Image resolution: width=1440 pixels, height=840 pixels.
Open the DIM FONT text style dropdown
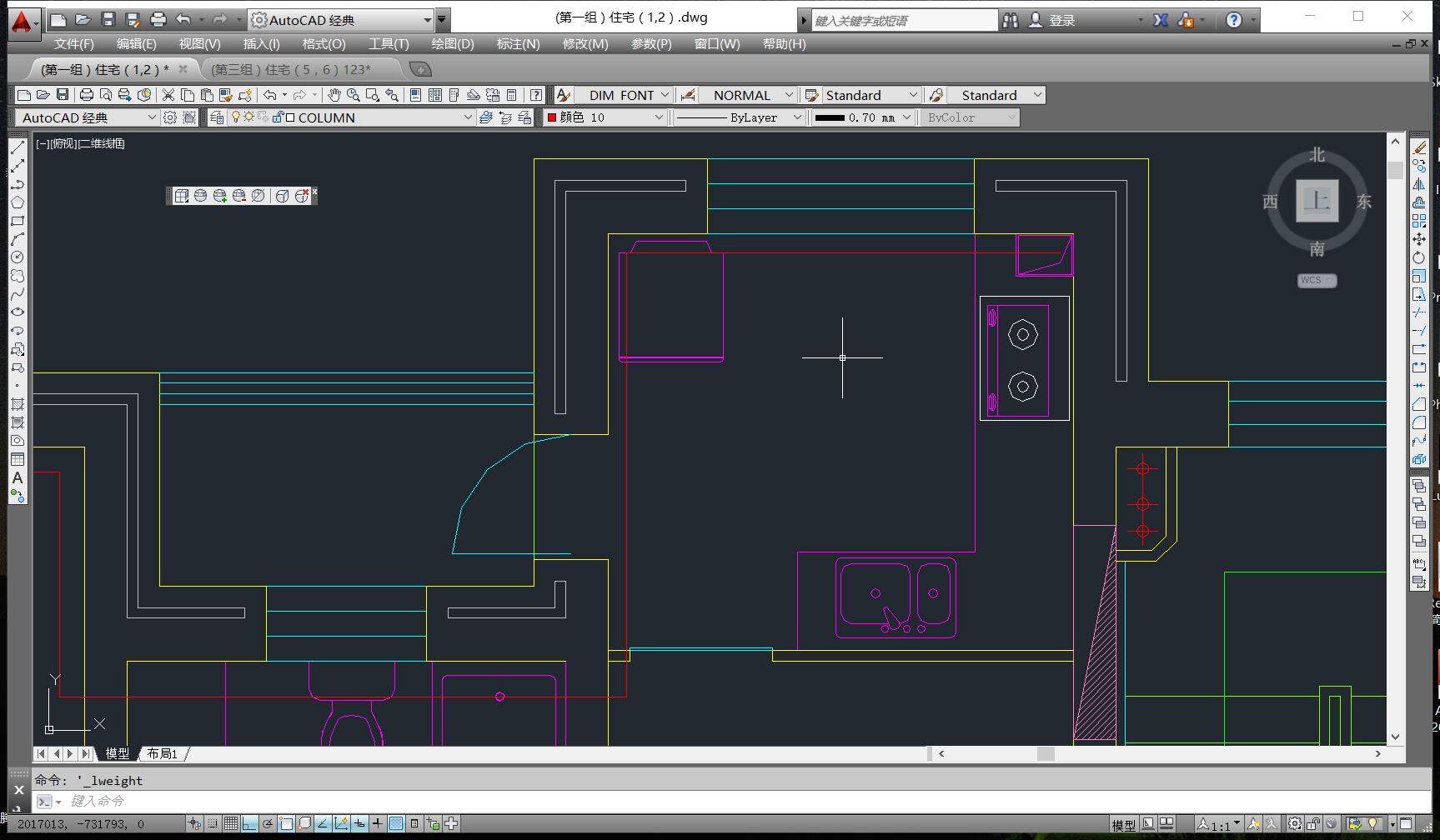tap(665, 95)
